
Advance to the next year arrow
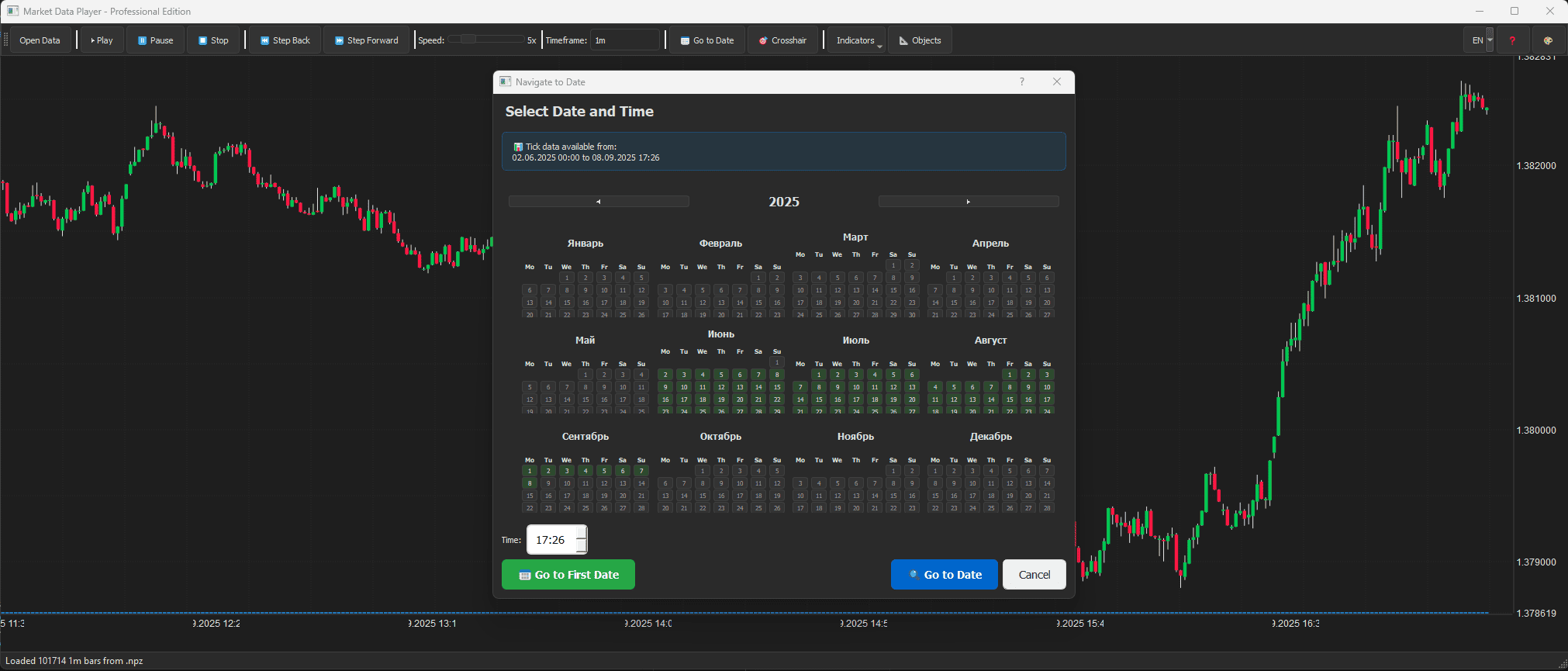click(968, 202)
